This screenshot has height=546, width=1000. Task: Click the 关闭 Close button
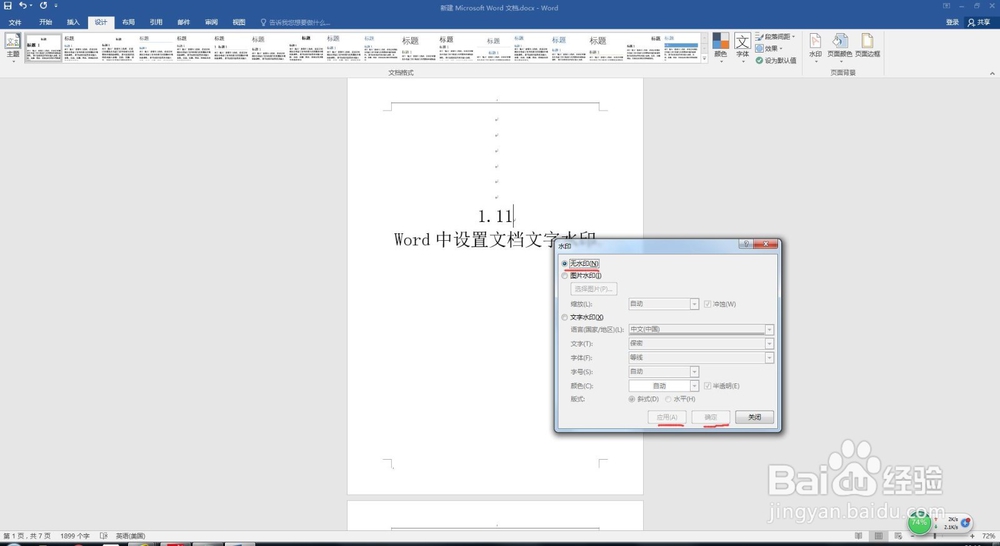[x=754, y=417]
